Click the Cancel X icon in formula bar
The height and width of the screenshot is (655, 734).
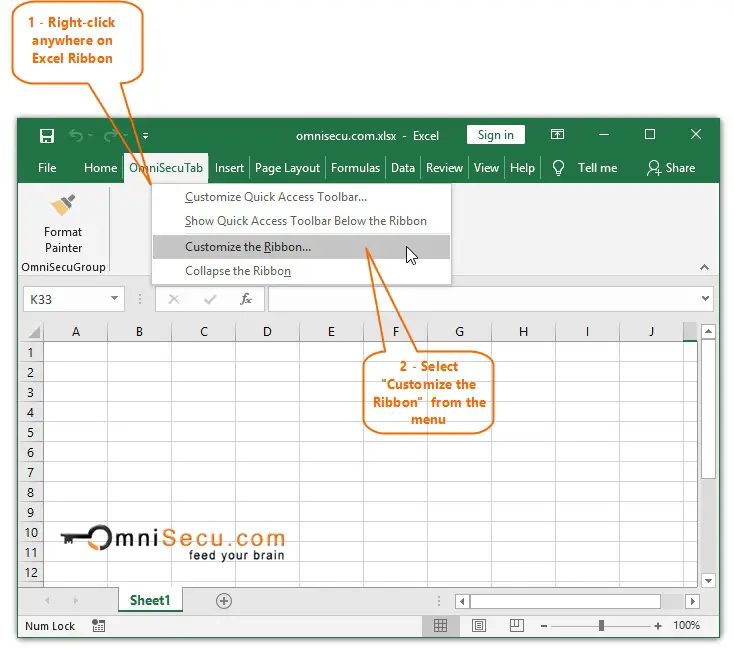tap(174, 299)
